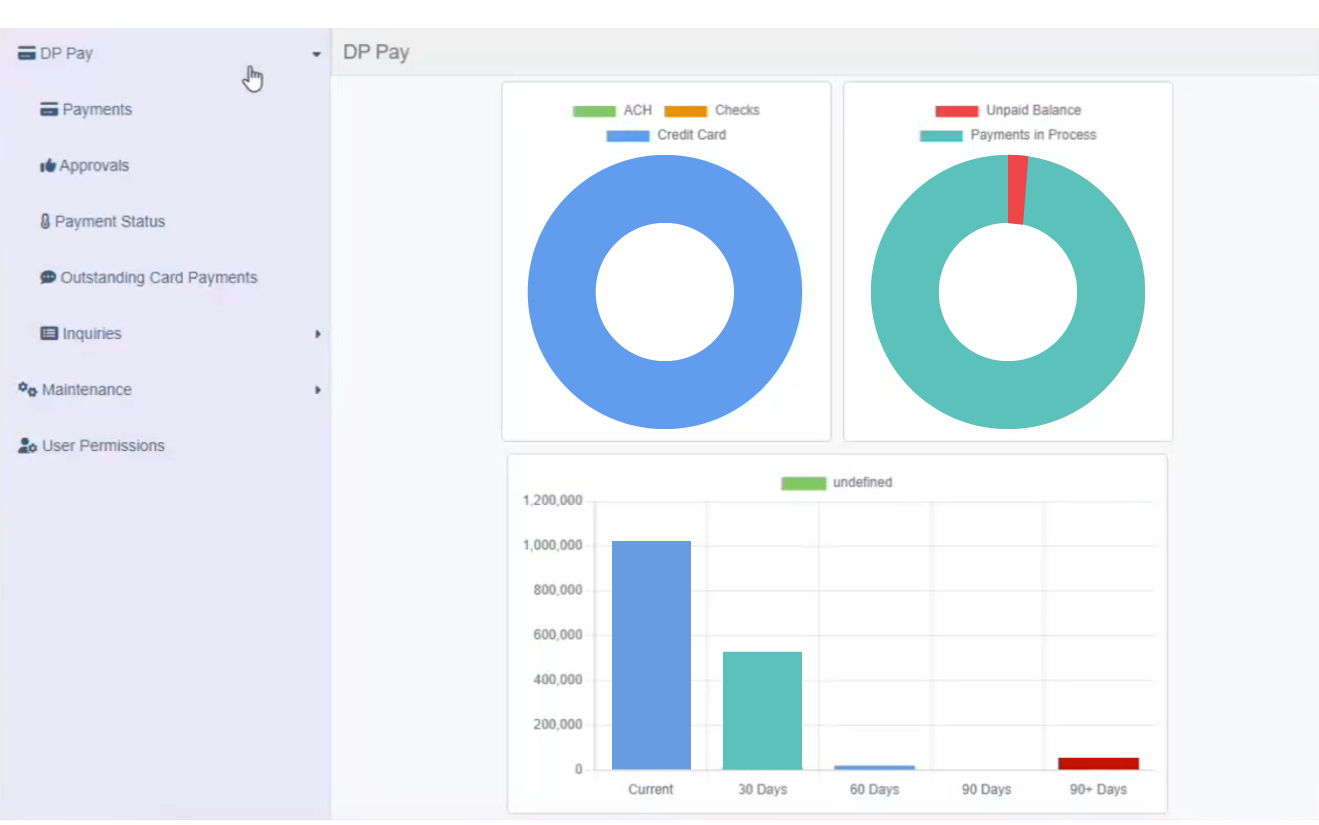Screen dimensions: 1319x825
Task: Click the Current bar in aging chart
Action: pos(651,655)
